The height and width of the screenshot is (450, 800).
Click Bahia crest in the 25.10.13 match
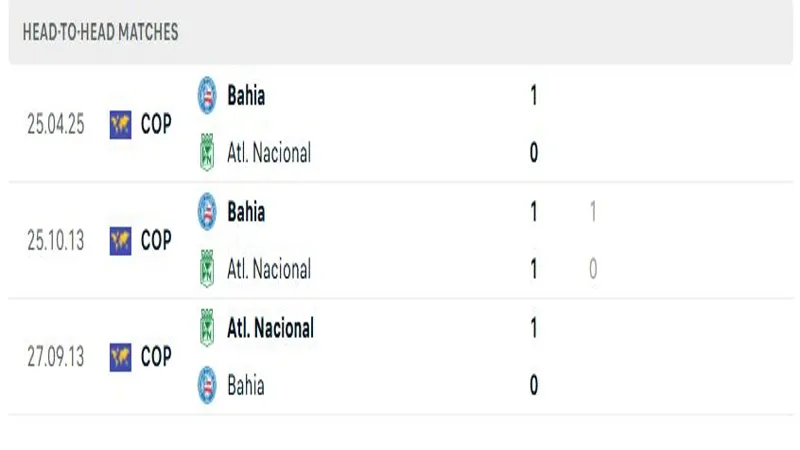207,211
